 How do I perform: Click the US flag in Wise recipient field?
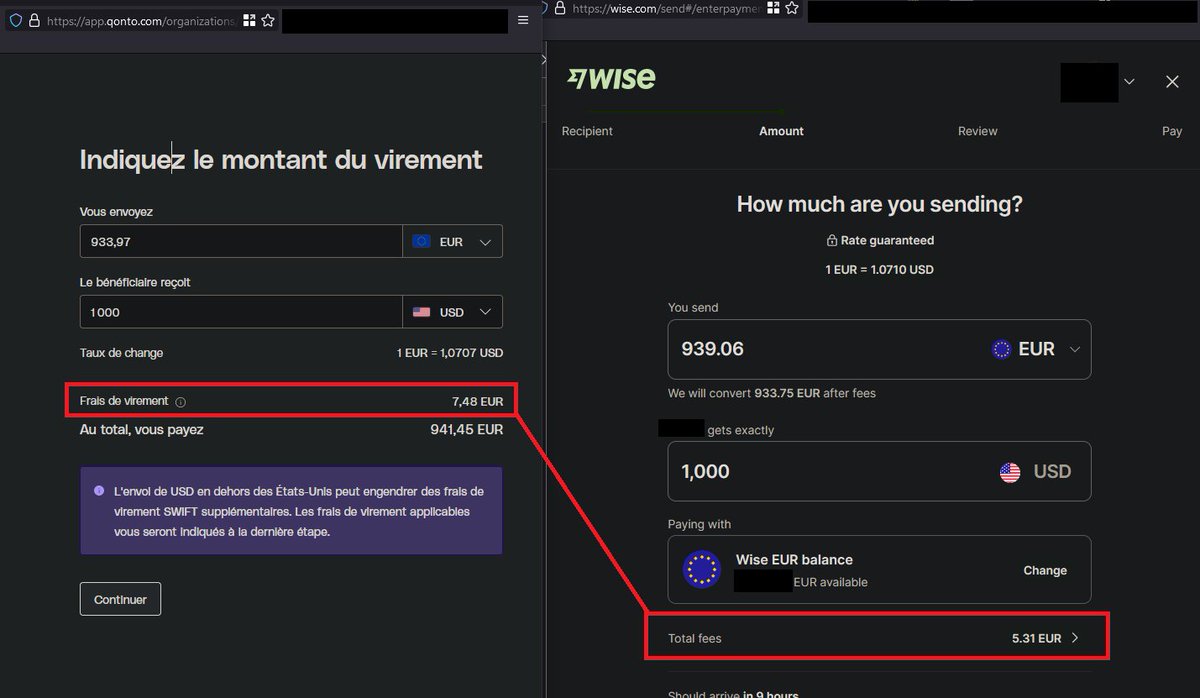1010,472
